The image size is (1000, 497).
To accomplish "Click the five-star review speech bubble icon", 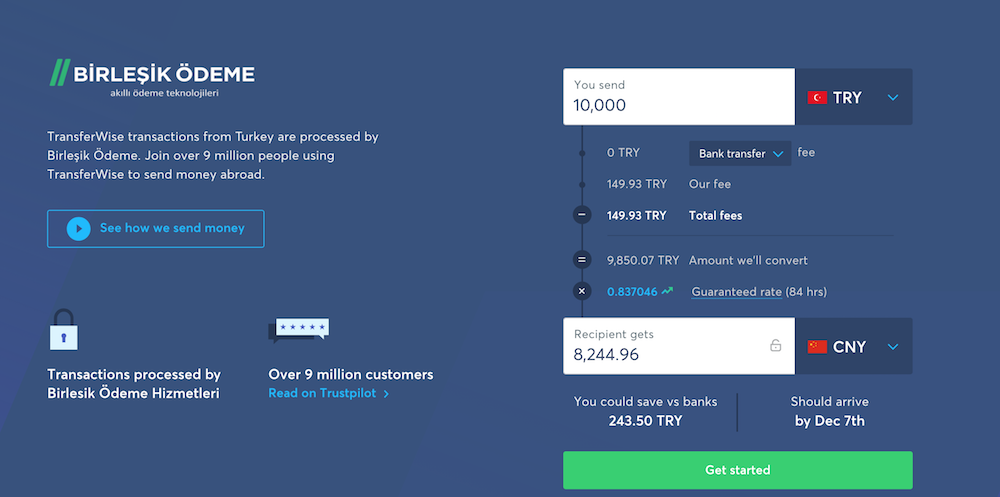I will click(298, 330).
